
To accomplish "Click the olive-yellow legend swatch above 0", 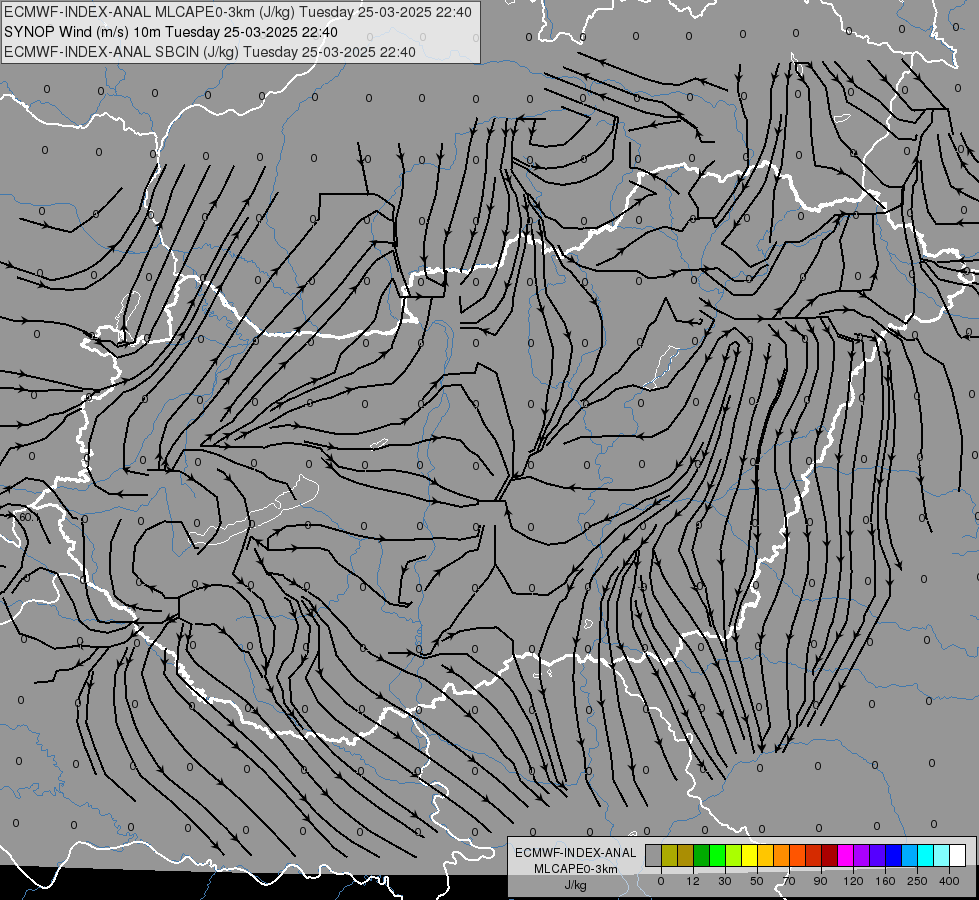I will pyautogui.click(x=669, y=855).
